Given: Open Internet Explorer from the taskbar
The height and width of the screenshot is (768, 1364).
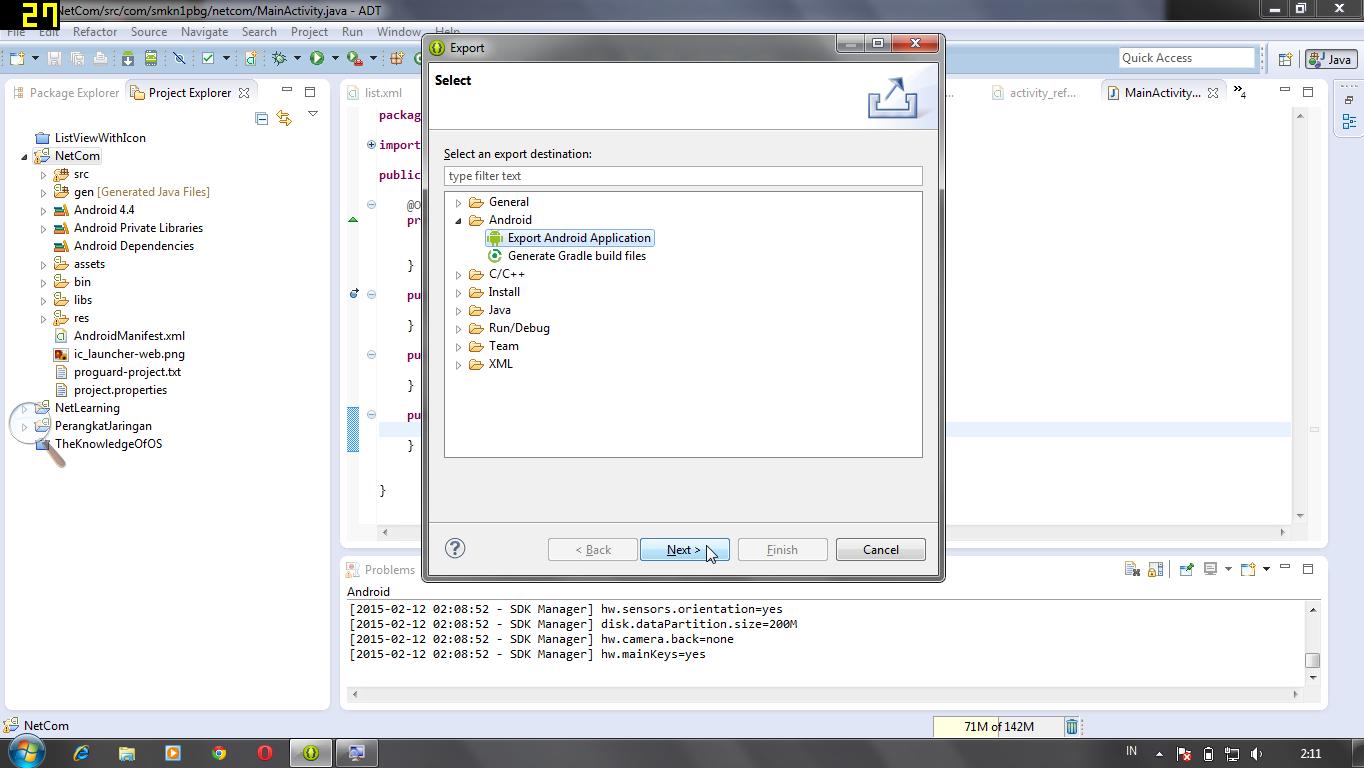Looking at the screenshot, I should point(81,752).
